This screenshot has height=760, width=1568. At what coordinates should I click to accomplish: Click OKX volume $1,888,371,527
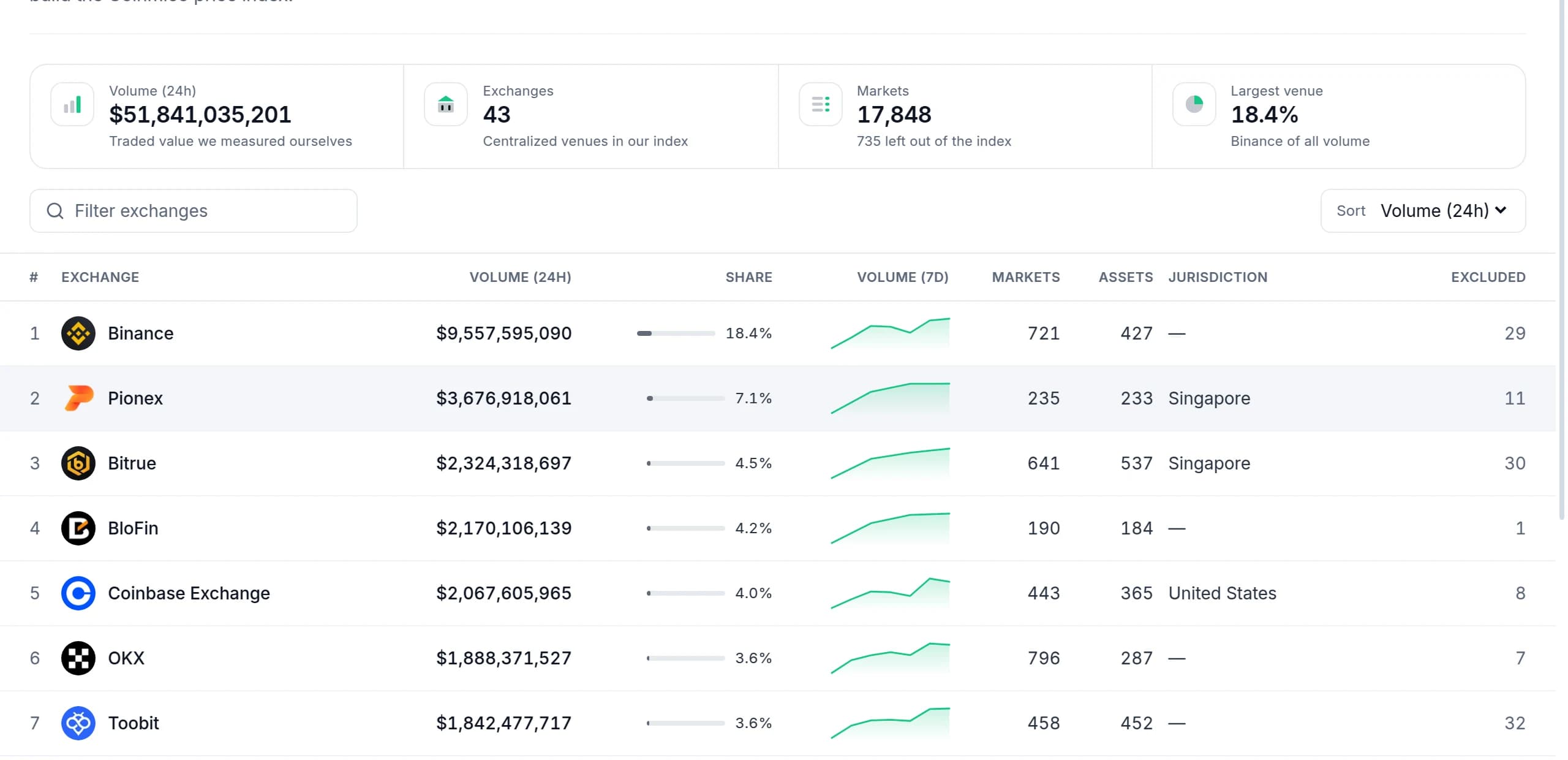click(x=504, y=658)
